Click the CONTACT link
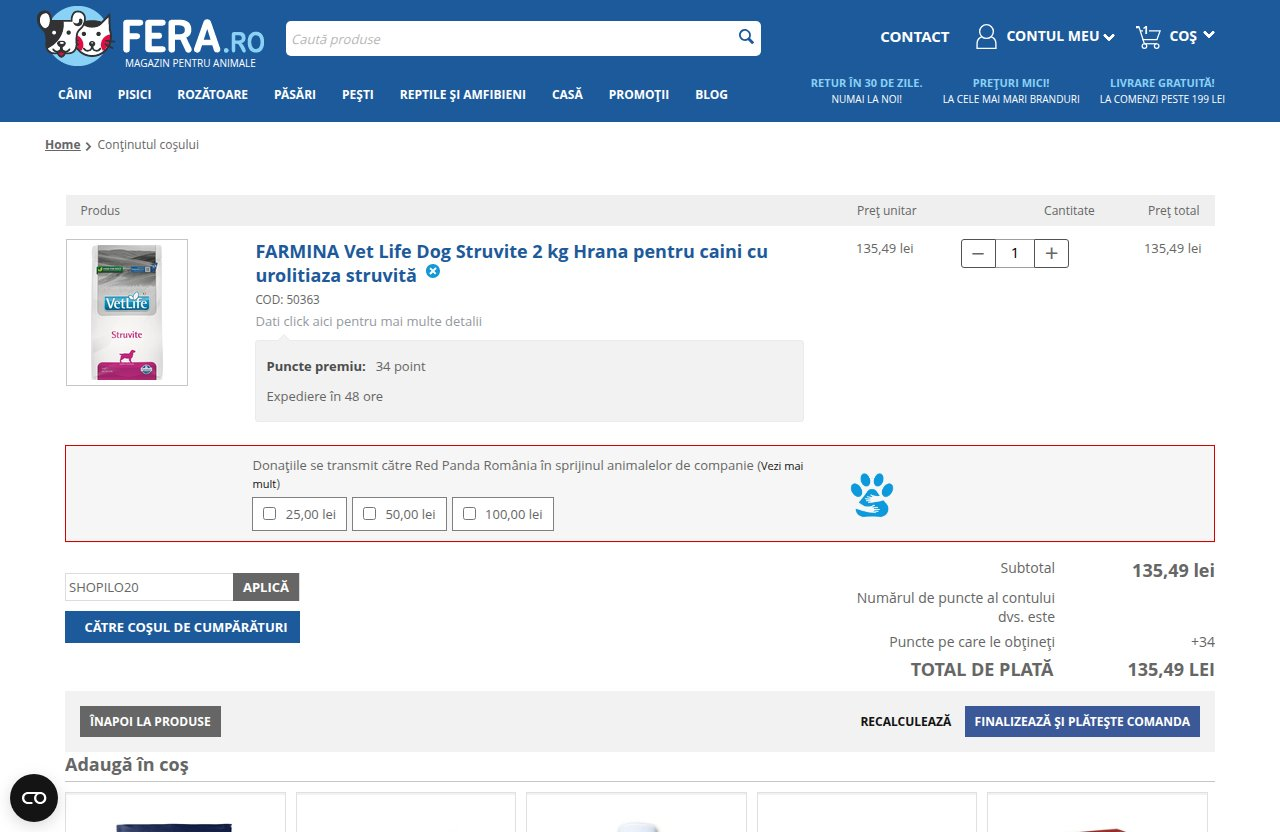This screenshot has width=1280, height=832. click(x=915, y=37)
